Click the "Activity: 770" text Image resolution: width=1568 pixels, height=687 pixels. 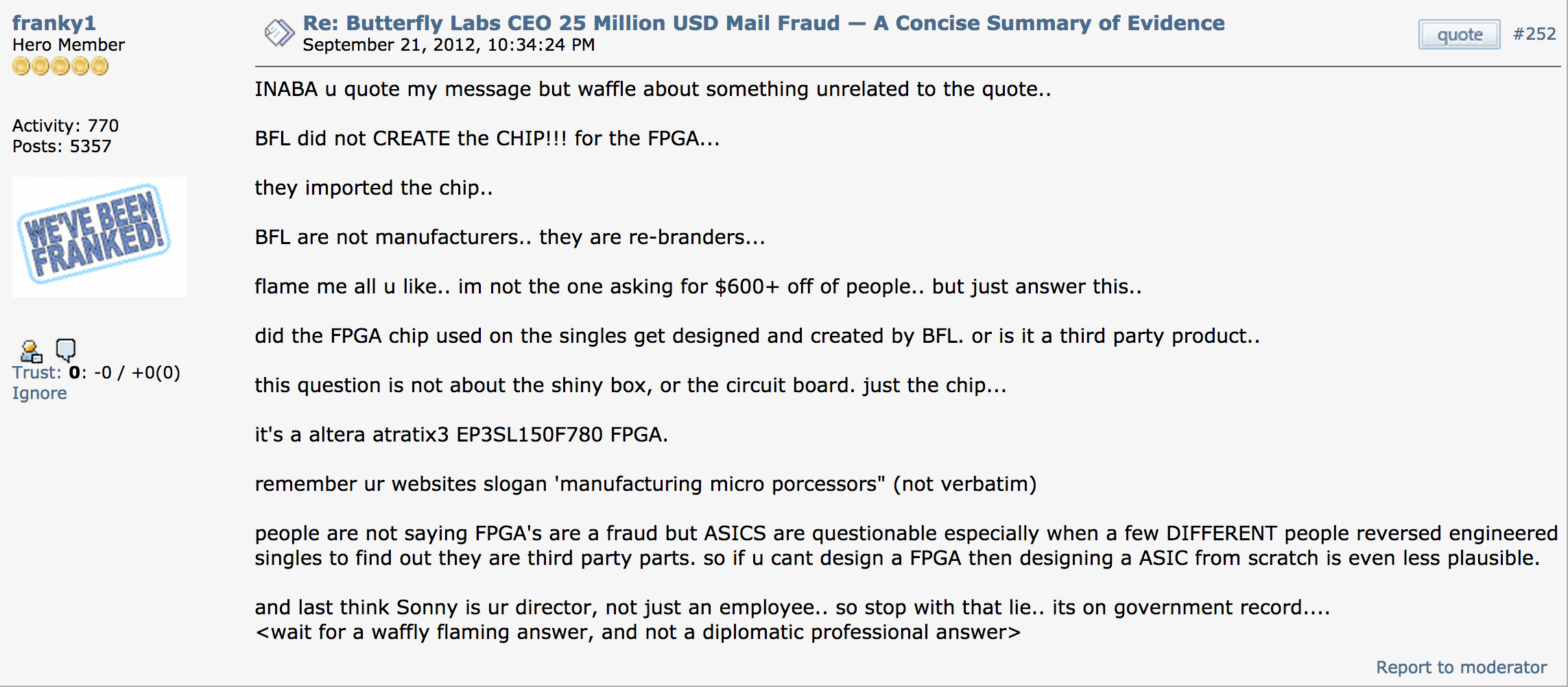65,125
